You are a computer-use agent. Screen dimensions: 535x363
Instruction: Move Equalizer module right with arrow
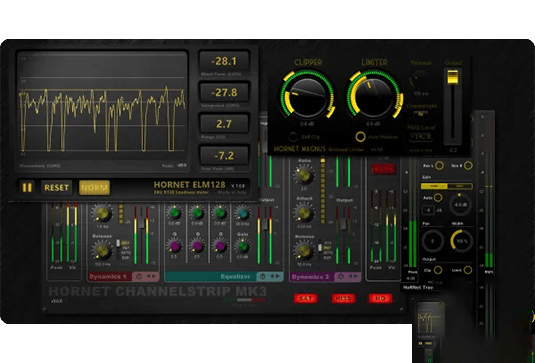coord(278,276)
